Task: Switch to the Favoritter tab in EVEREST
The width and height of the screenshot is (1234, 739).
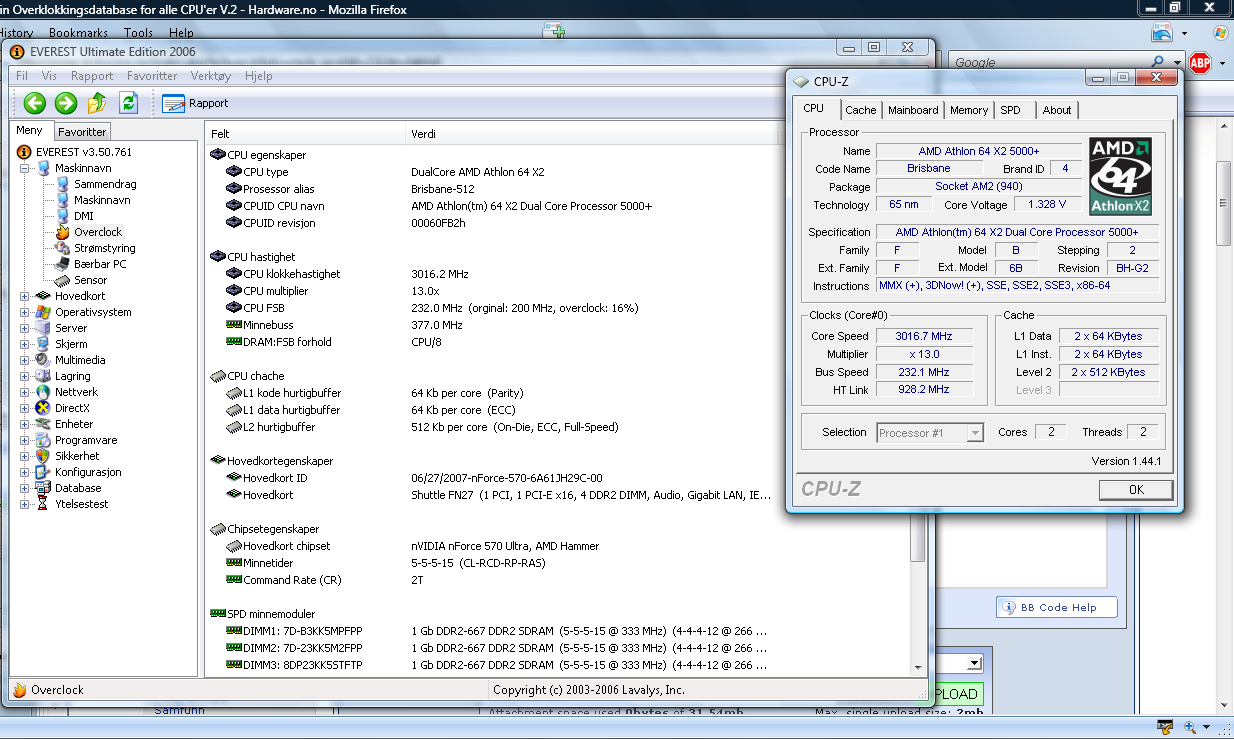Action: pos(81,132)
